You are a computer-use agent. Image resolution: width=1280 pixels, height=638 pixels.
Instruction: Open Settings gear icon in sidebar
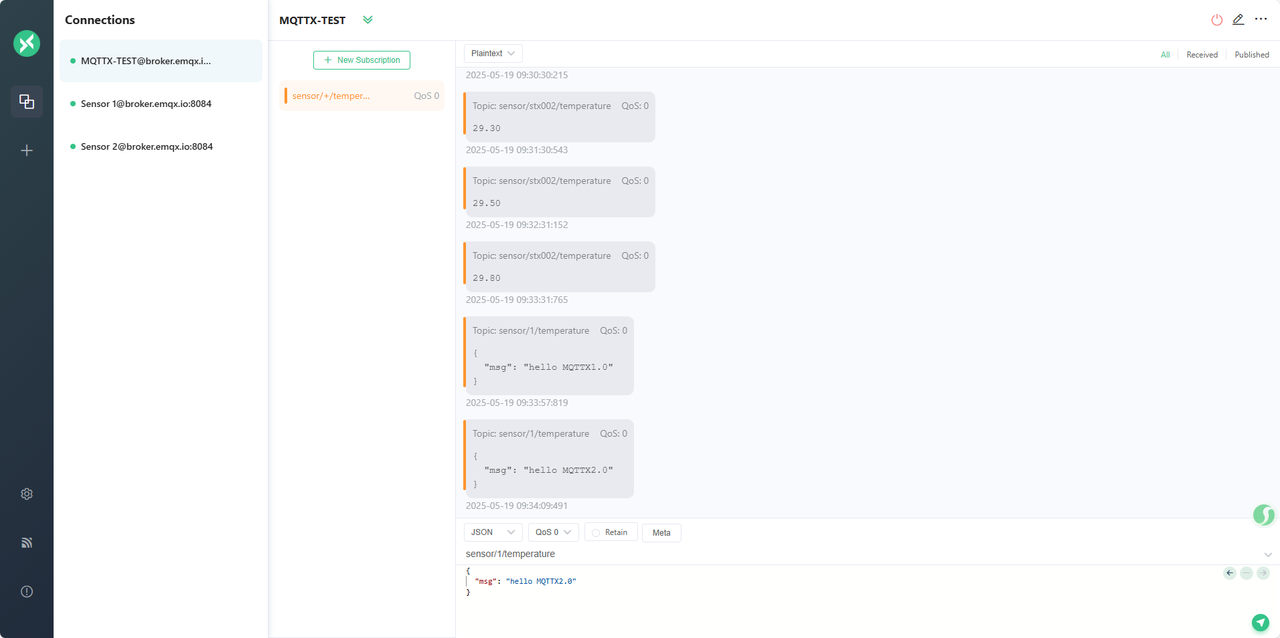click(x=27, y=494)
